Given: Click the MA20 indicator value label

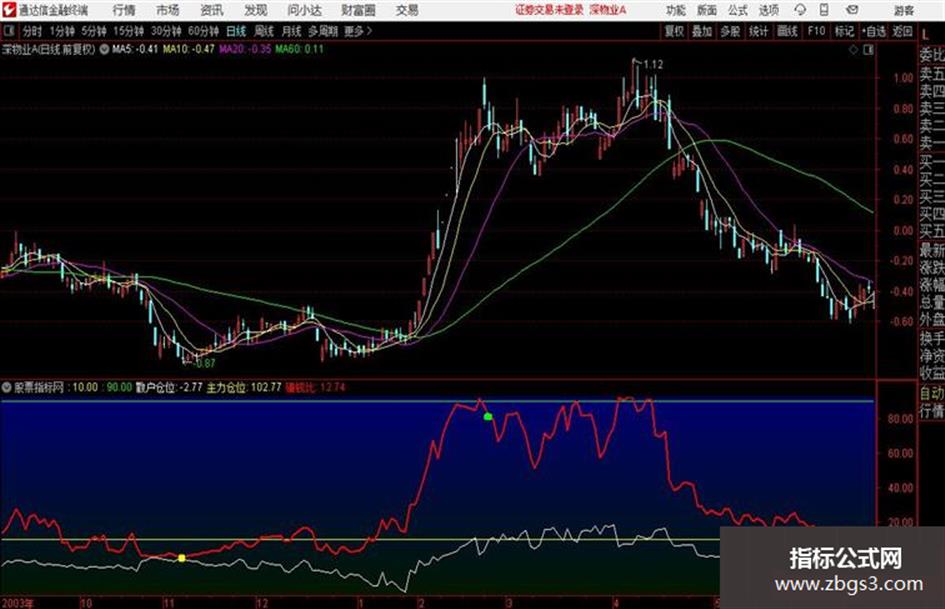Looking at the screenshot, I should pyautogui.click(x=245, y=49).
